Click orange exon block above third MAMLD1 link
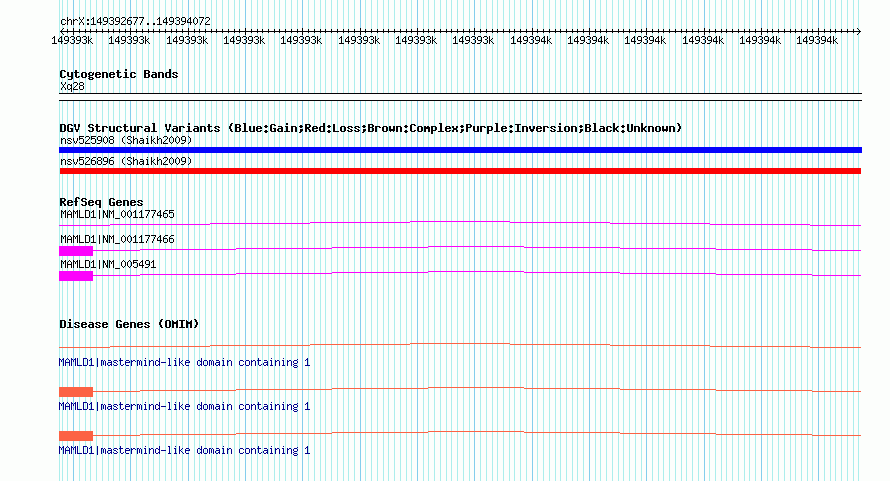890x481 pixels. (76, 436)
